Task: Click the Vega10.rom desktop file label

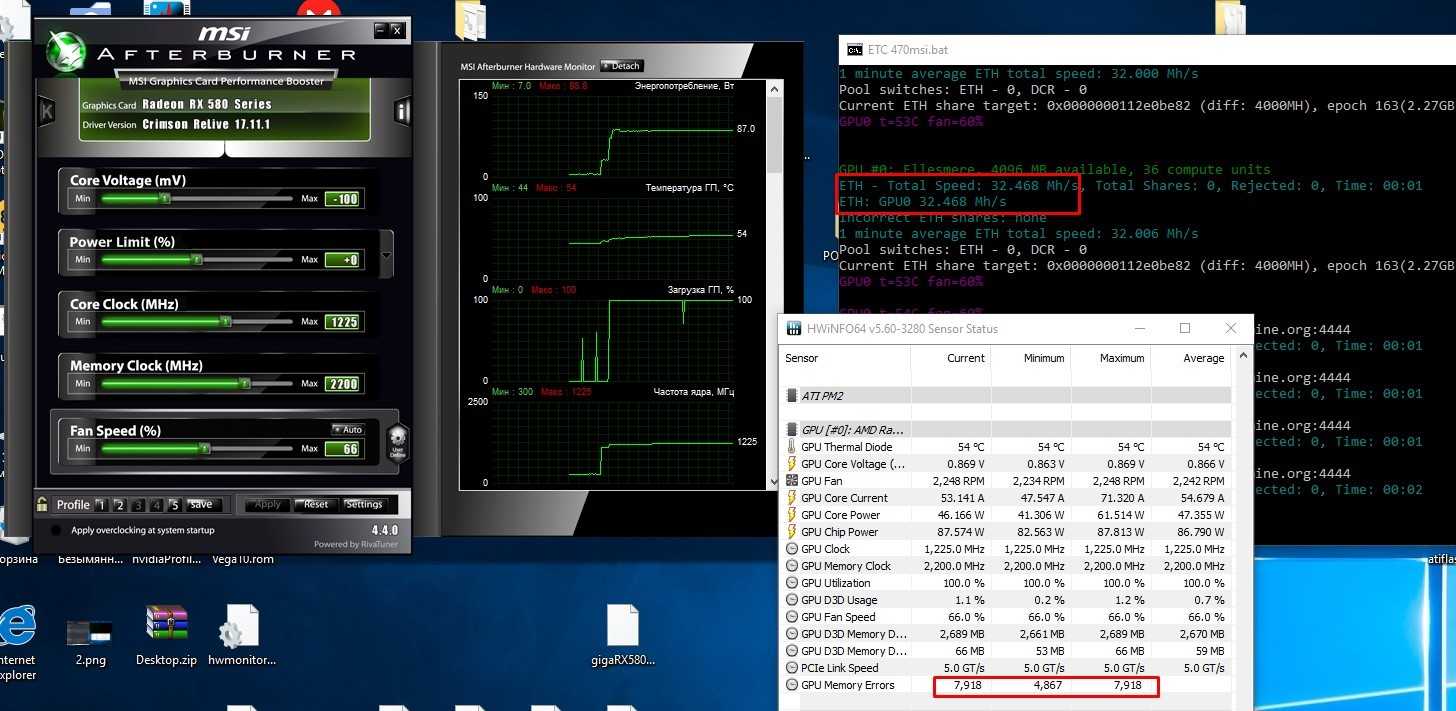Action: pos(243,559)
